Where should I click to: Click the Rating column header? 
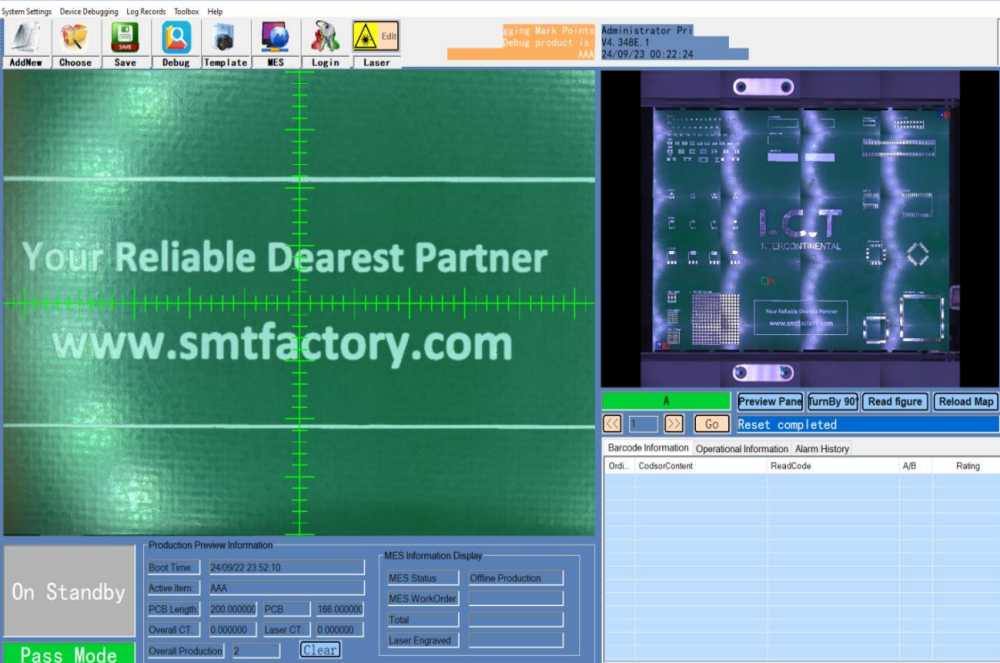tap(966, 466)
